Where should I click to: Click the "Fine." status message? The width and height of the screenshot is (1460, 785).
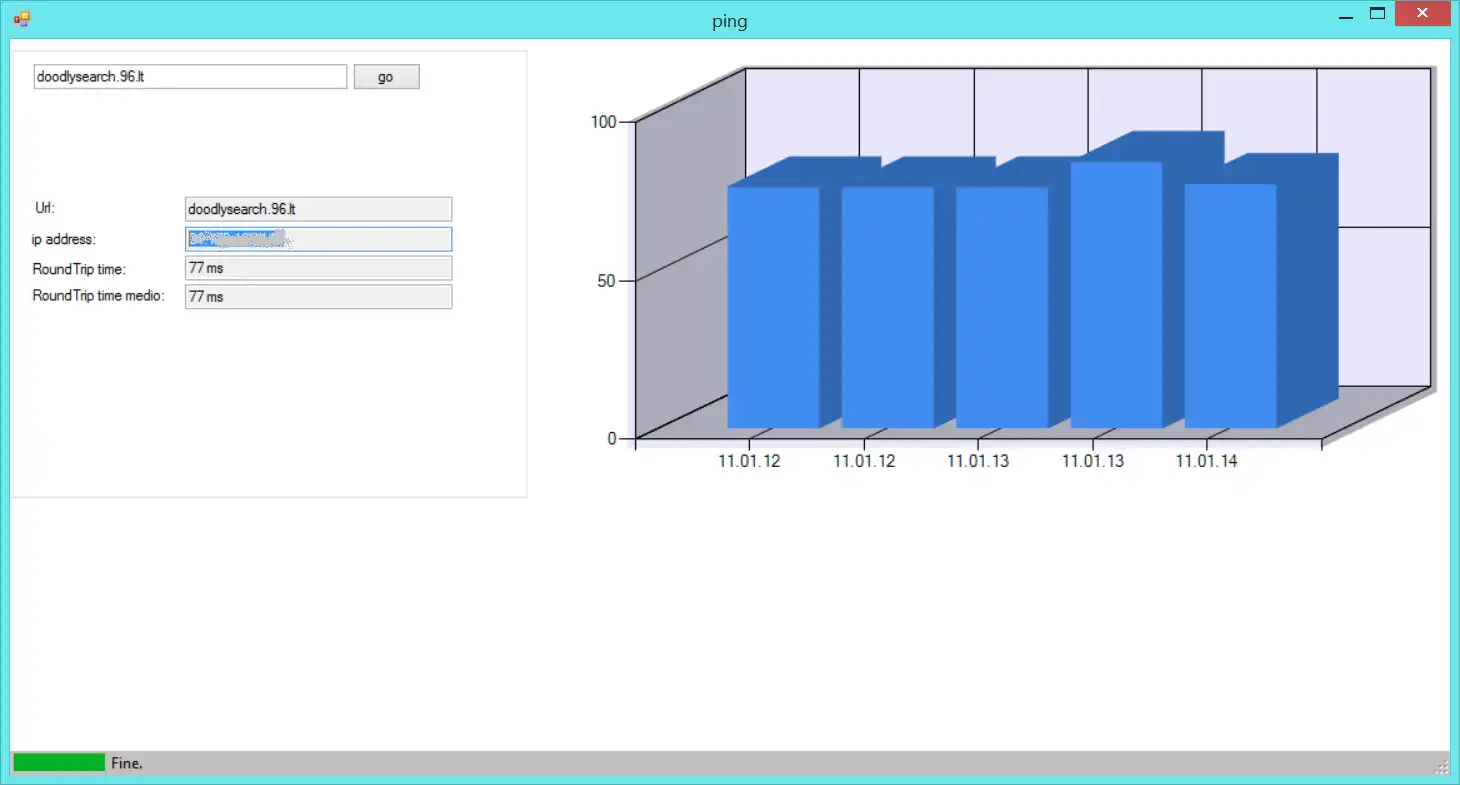click(127, 763)
